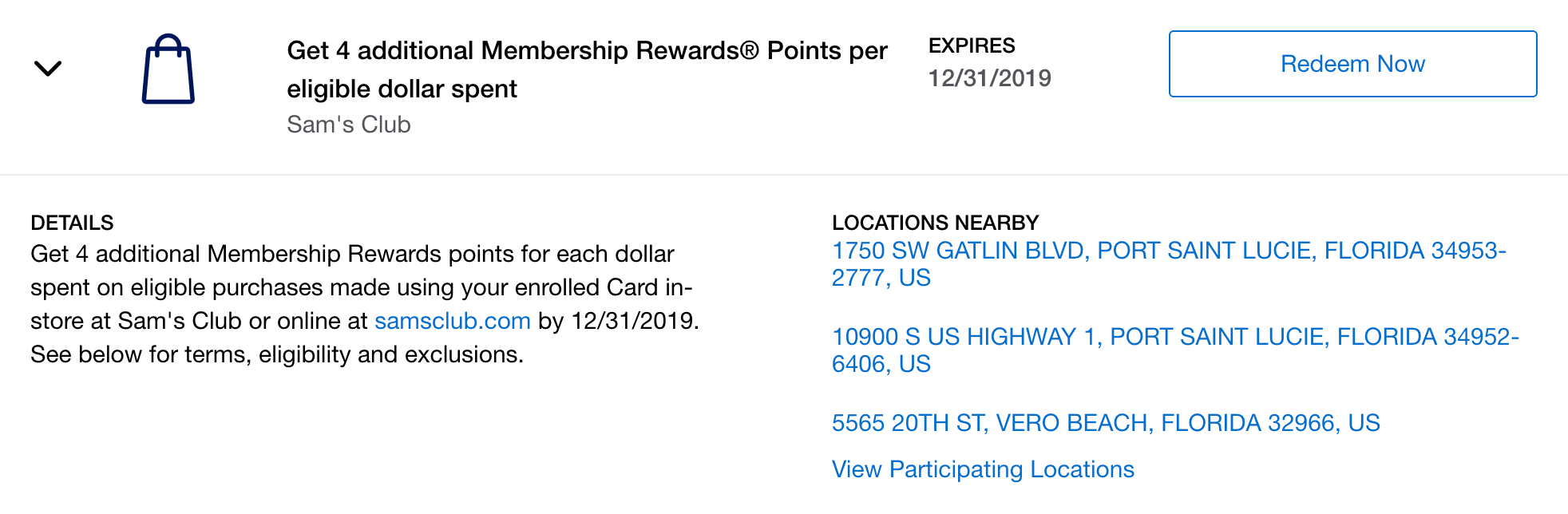1568x514 pixels.
Task: Click the Sam's Club merchant name under title
Action: point(349,125)
